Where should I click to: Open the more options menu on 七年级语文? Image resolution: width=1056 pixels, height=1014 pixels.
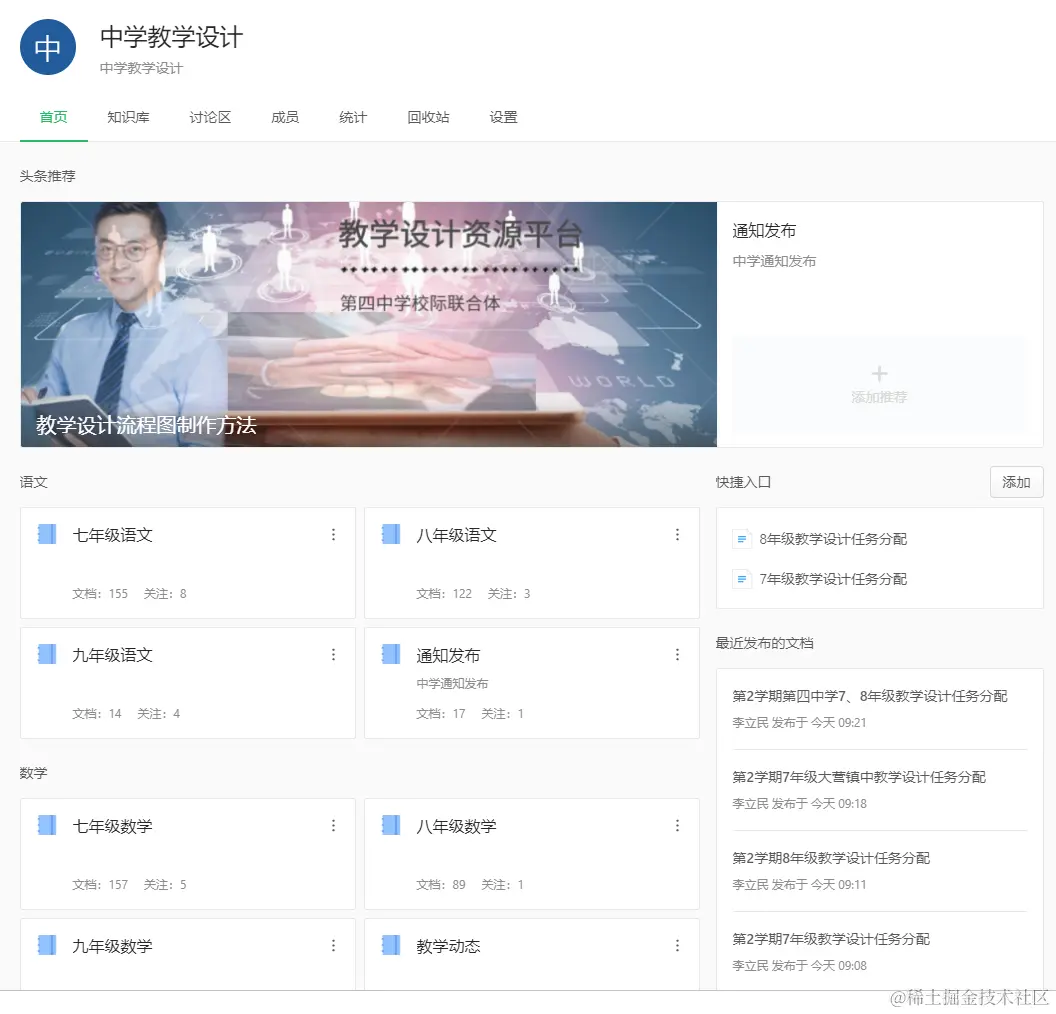click(334, 534)
